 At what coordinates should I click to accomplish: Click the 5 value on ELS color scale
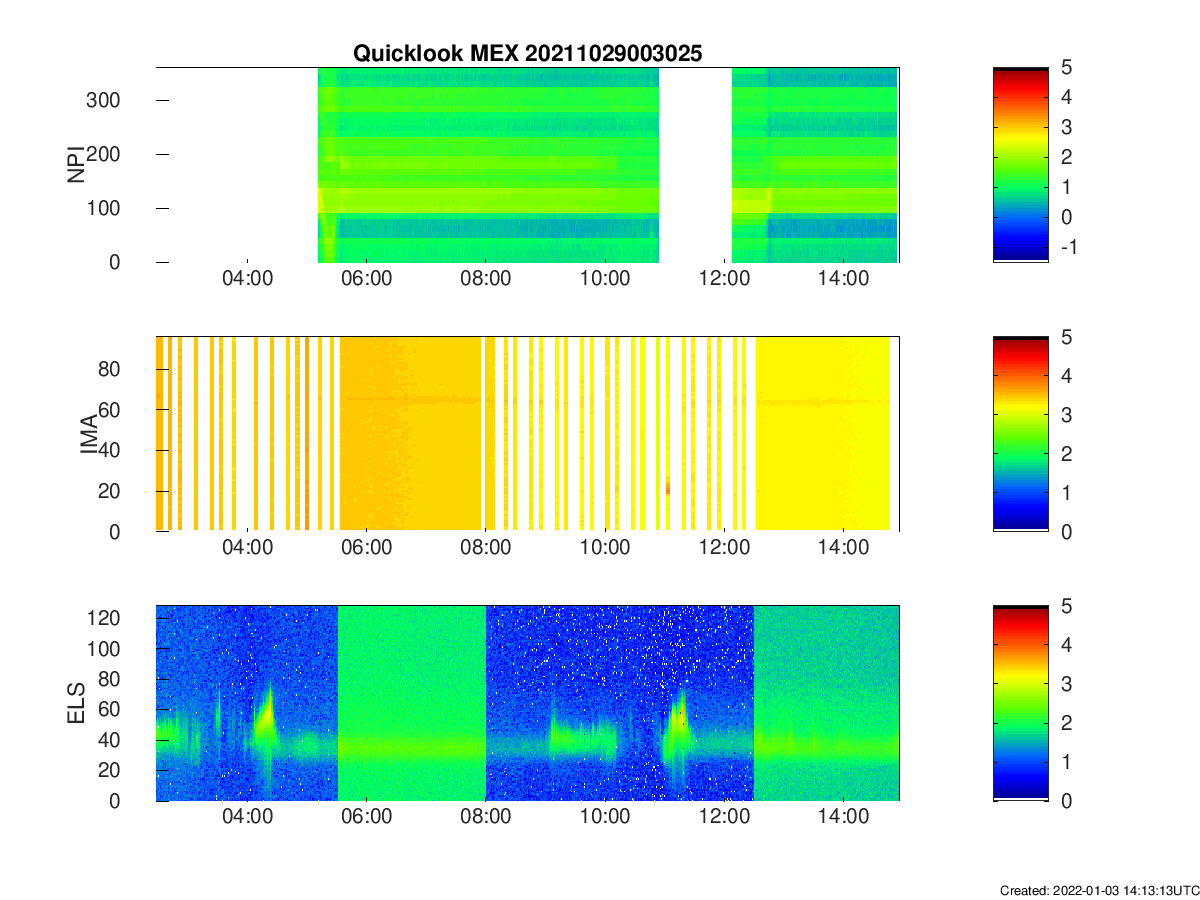[x=1067, y=607]
